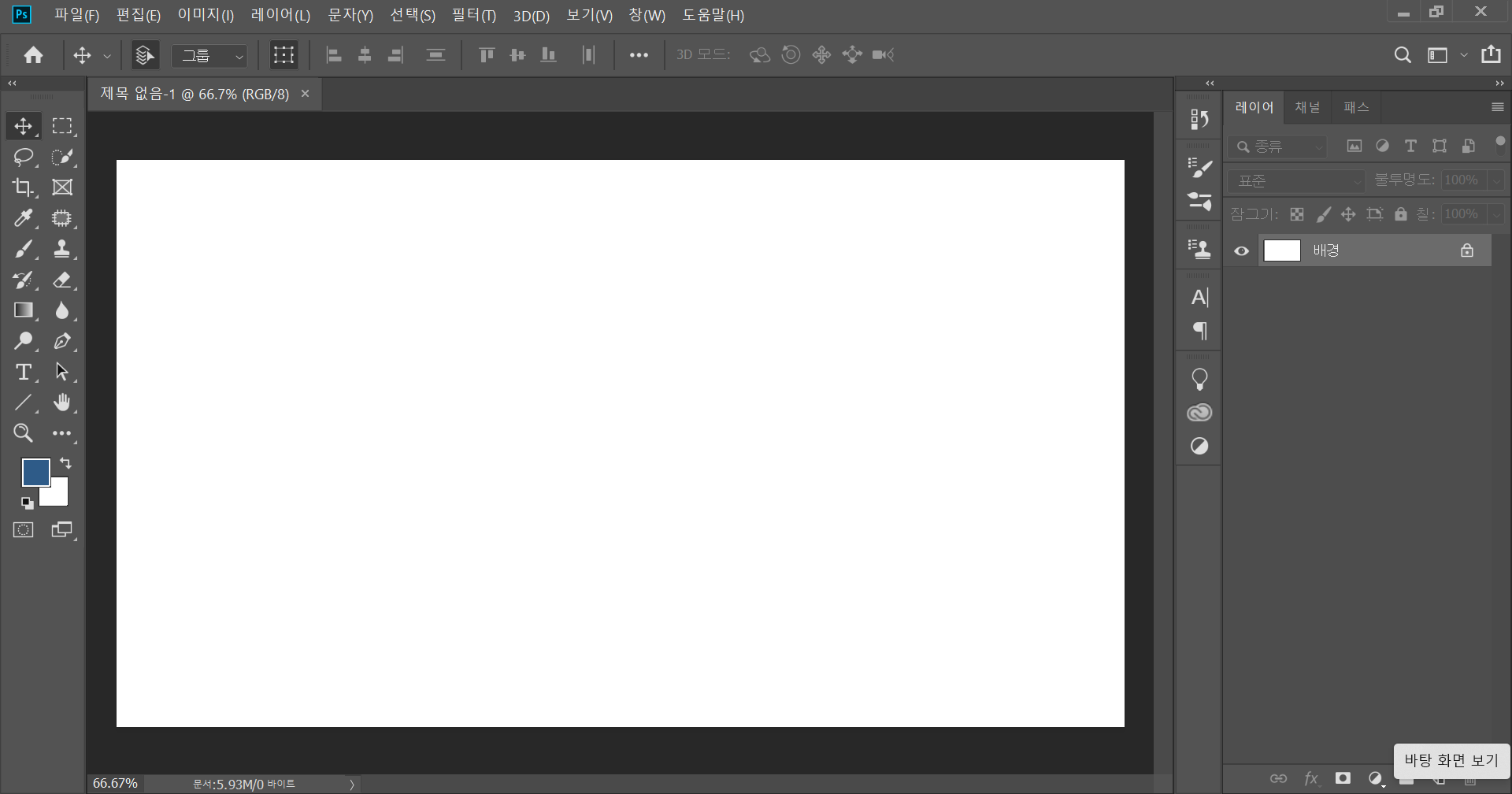The height and width of the screenshot is (794, 1512).
Task: Open the 종류 layer filter dropdown
Action: [1277, 147]
